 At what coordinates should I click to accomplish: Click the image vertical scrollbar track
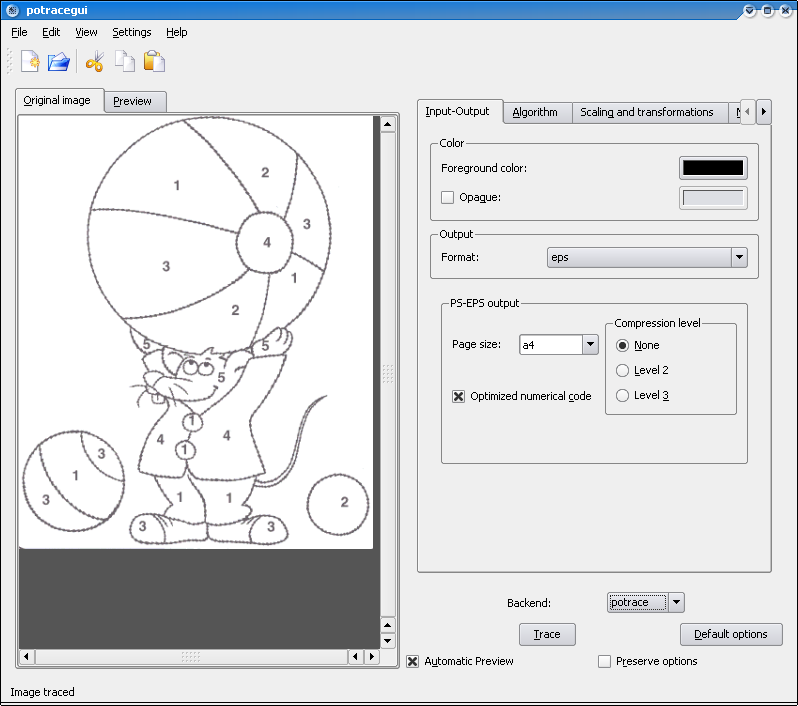[388, 375]
